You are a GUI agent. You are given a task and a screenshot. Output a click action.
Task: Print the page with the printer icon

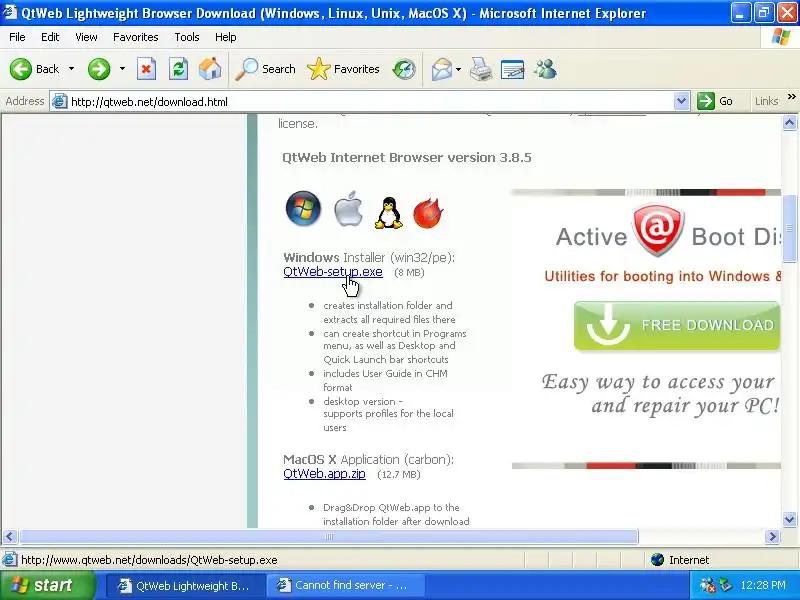(481, 69)
